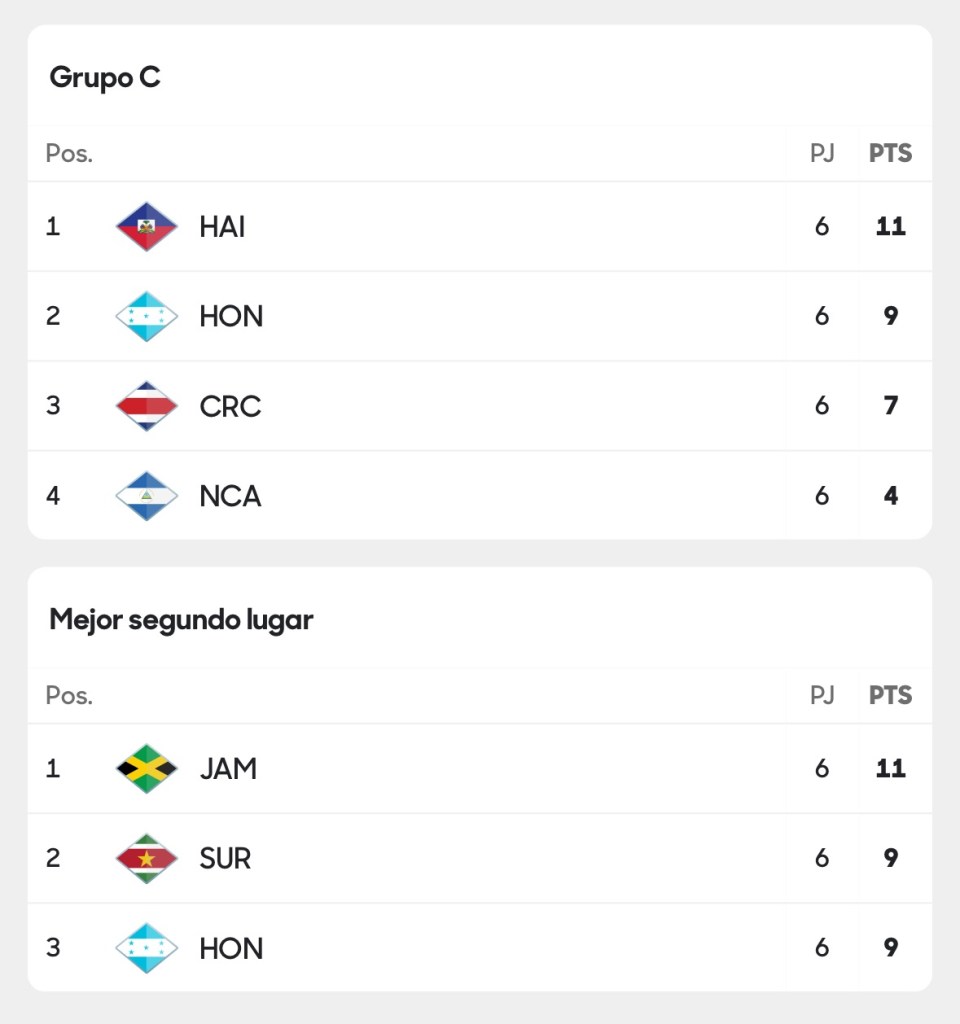The height and width of the screenshot is (1024, 960).
Task: Sort Grupo C by PTS column
Action: (890, 154)
